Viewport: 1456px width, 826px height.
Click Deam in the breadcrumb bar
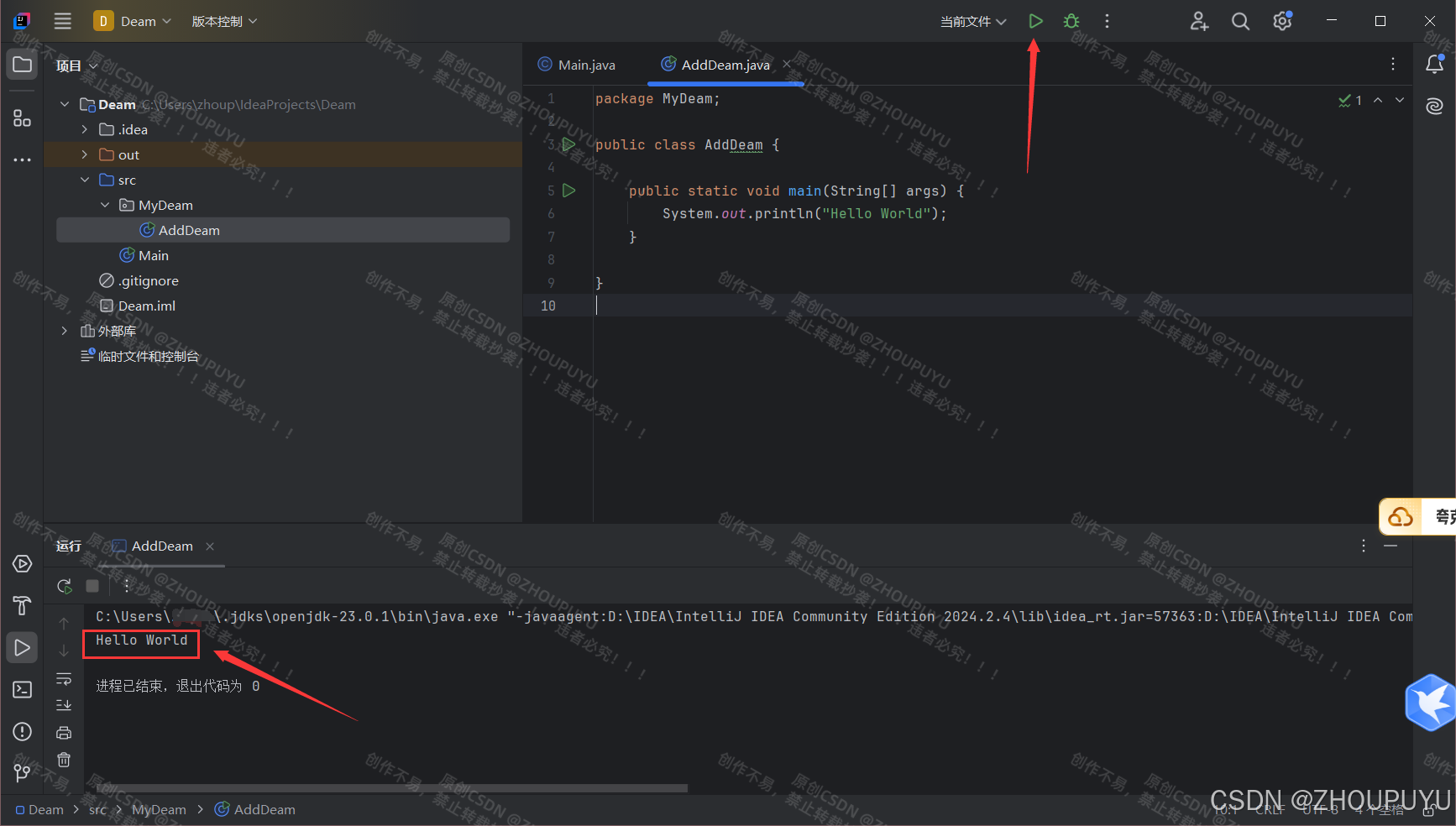[39, 809]
